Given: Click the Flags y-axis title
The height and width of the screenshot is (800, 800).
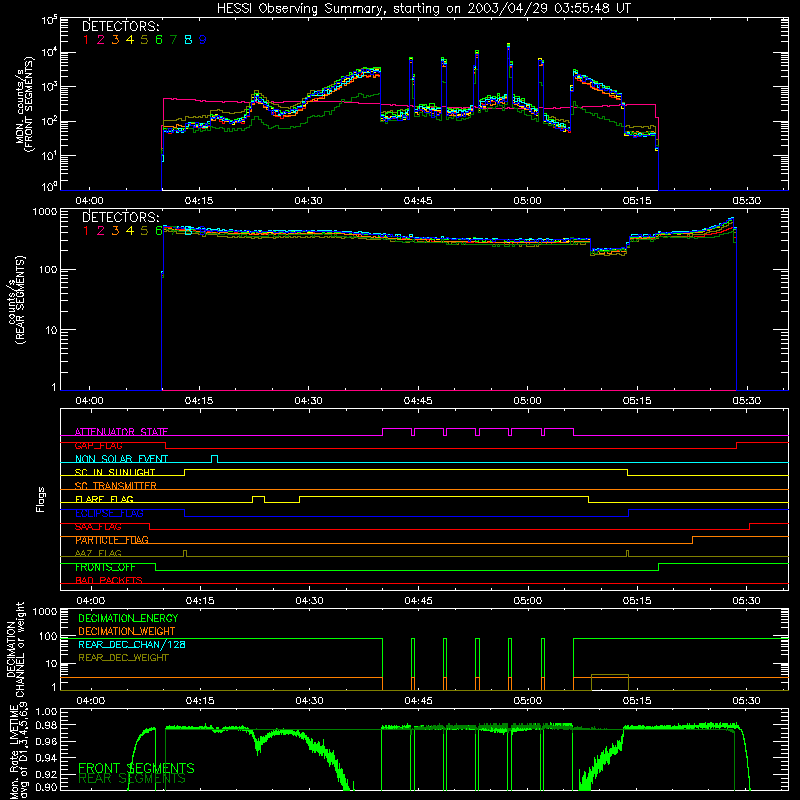Looking at the screenshot, I should (40, 499).
